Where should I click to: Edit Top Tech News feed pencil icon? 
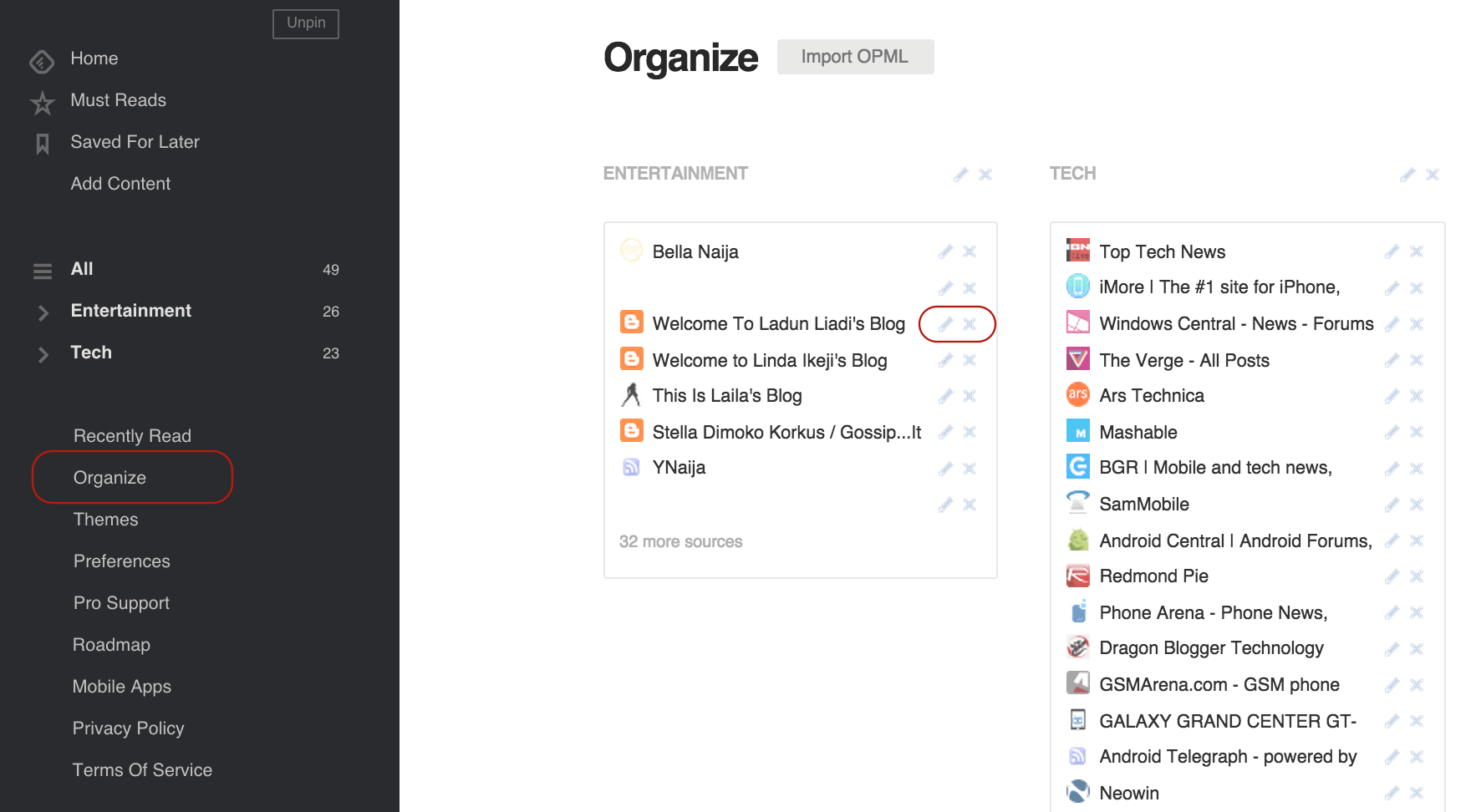pos(1392,251)
